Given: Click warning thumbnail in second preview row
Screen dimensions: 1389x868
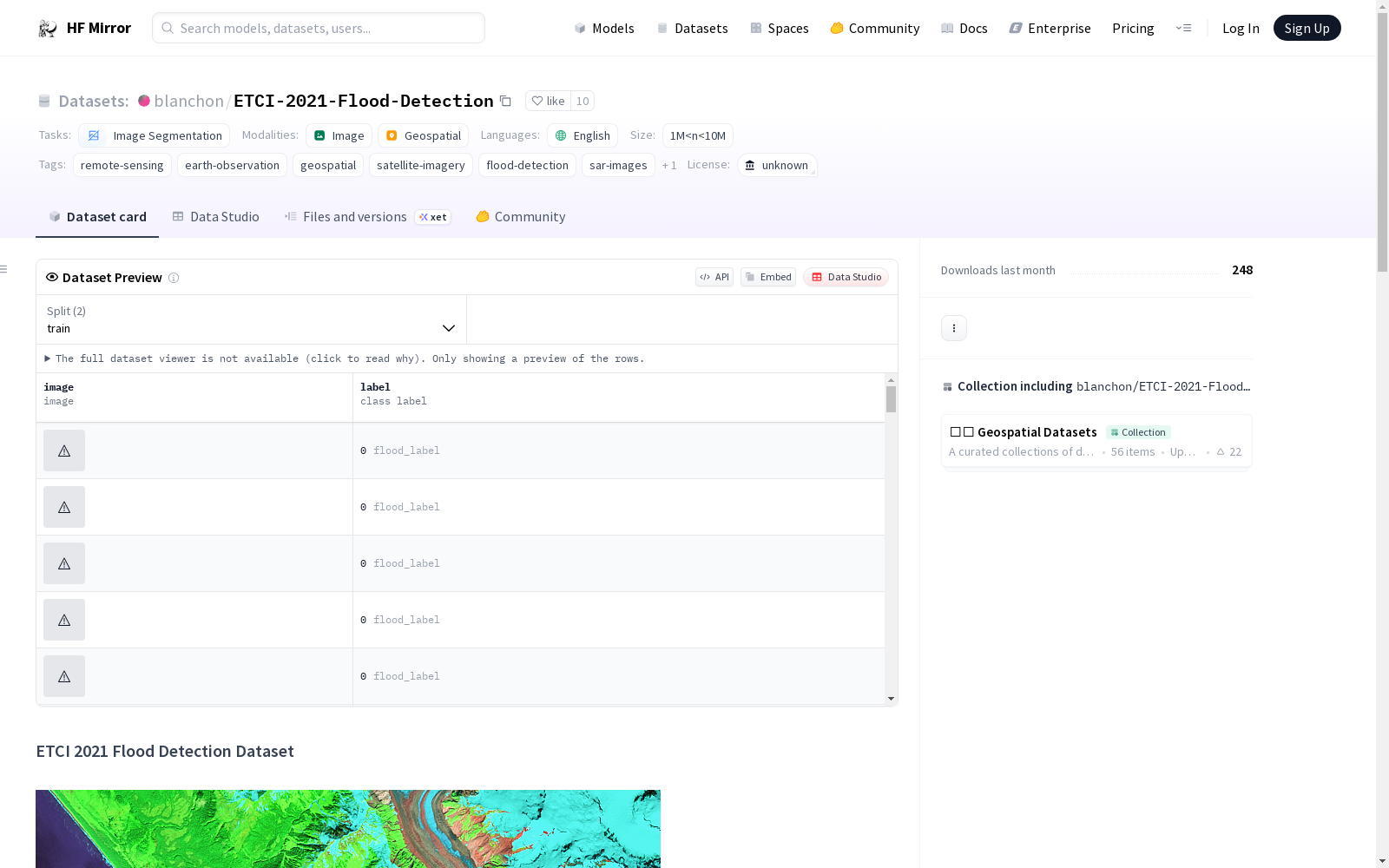Looking at the screenshot, I should pos(64,507).
